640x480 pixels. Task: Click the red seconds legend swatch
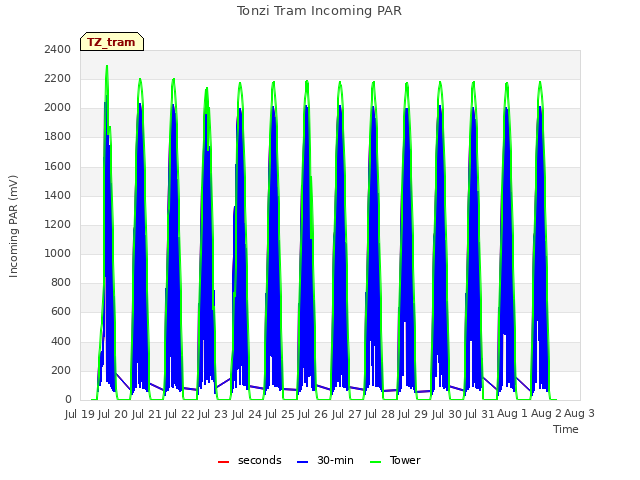tap(224, 462)
